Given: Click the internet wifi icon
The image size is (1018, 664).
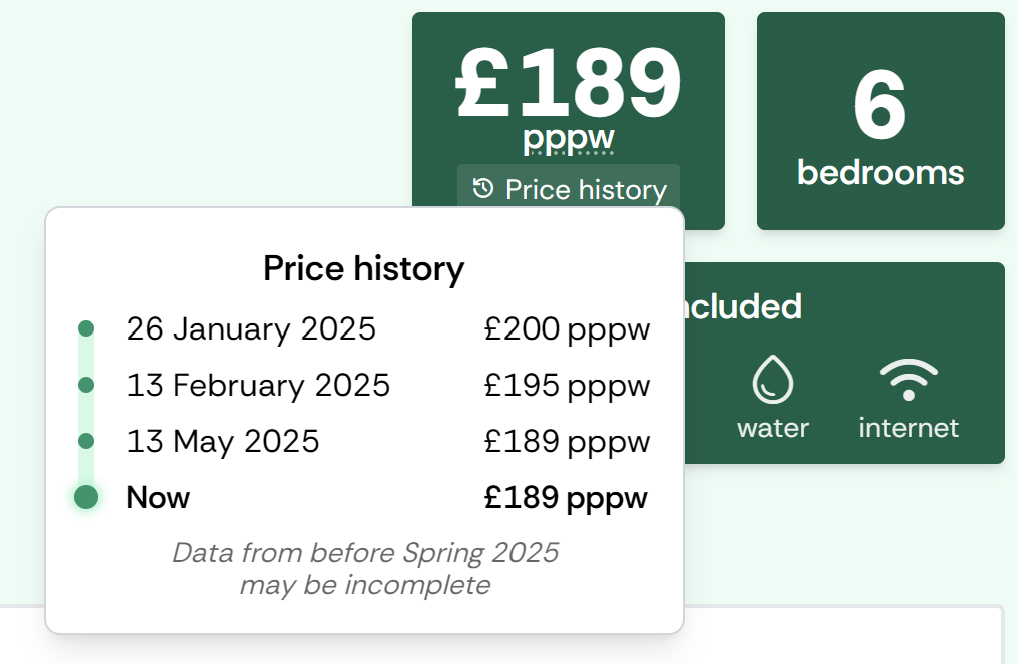Looking at the screenshot, I should click(x=908, y=380).
